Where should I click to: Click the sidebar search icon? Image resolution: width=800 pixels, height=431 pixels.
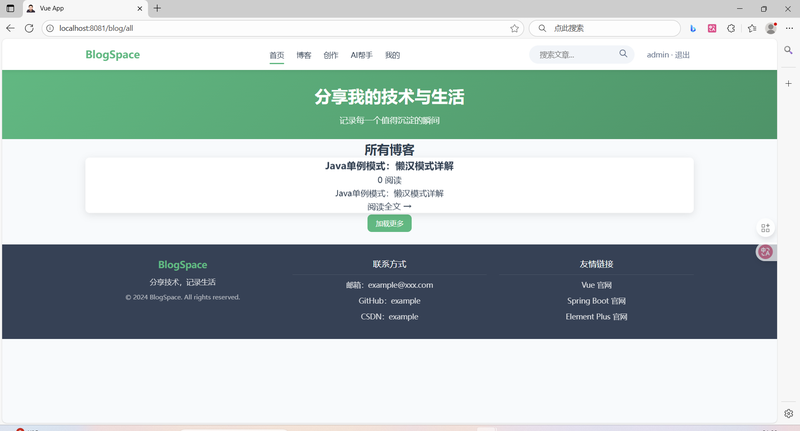tap(788, 50)
